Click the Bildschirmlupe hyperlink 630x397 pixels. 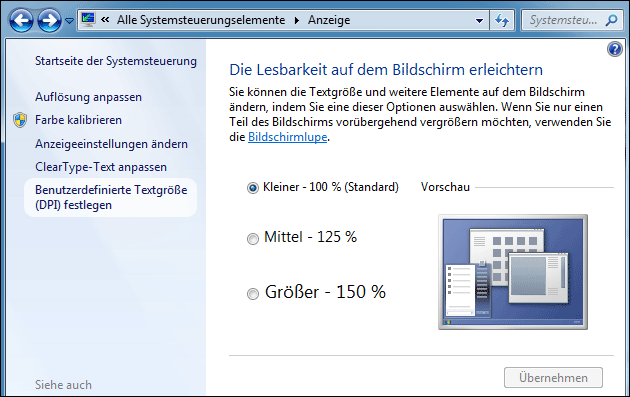[x=288, y=137]
